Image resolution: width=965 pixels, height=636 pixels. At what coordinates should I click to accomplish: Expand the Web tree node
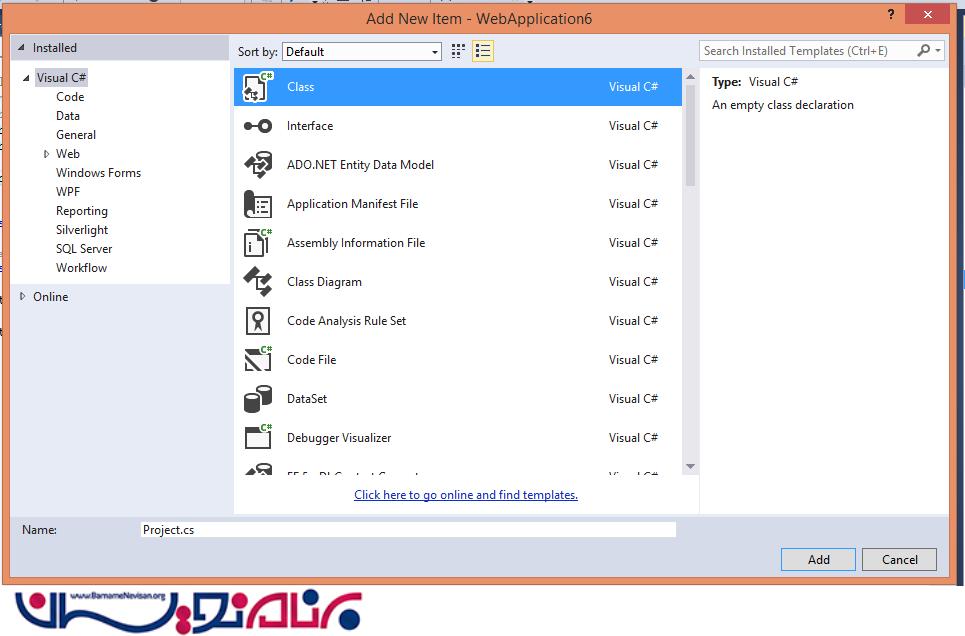[46, 154]
